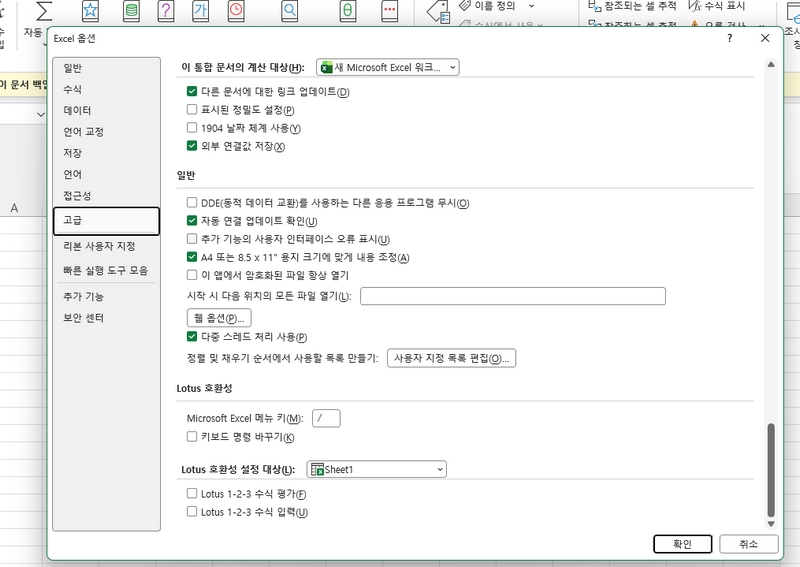Open 리본 사용자 지정 category
The height and width of the screenshot is (567, 800).
106,246
